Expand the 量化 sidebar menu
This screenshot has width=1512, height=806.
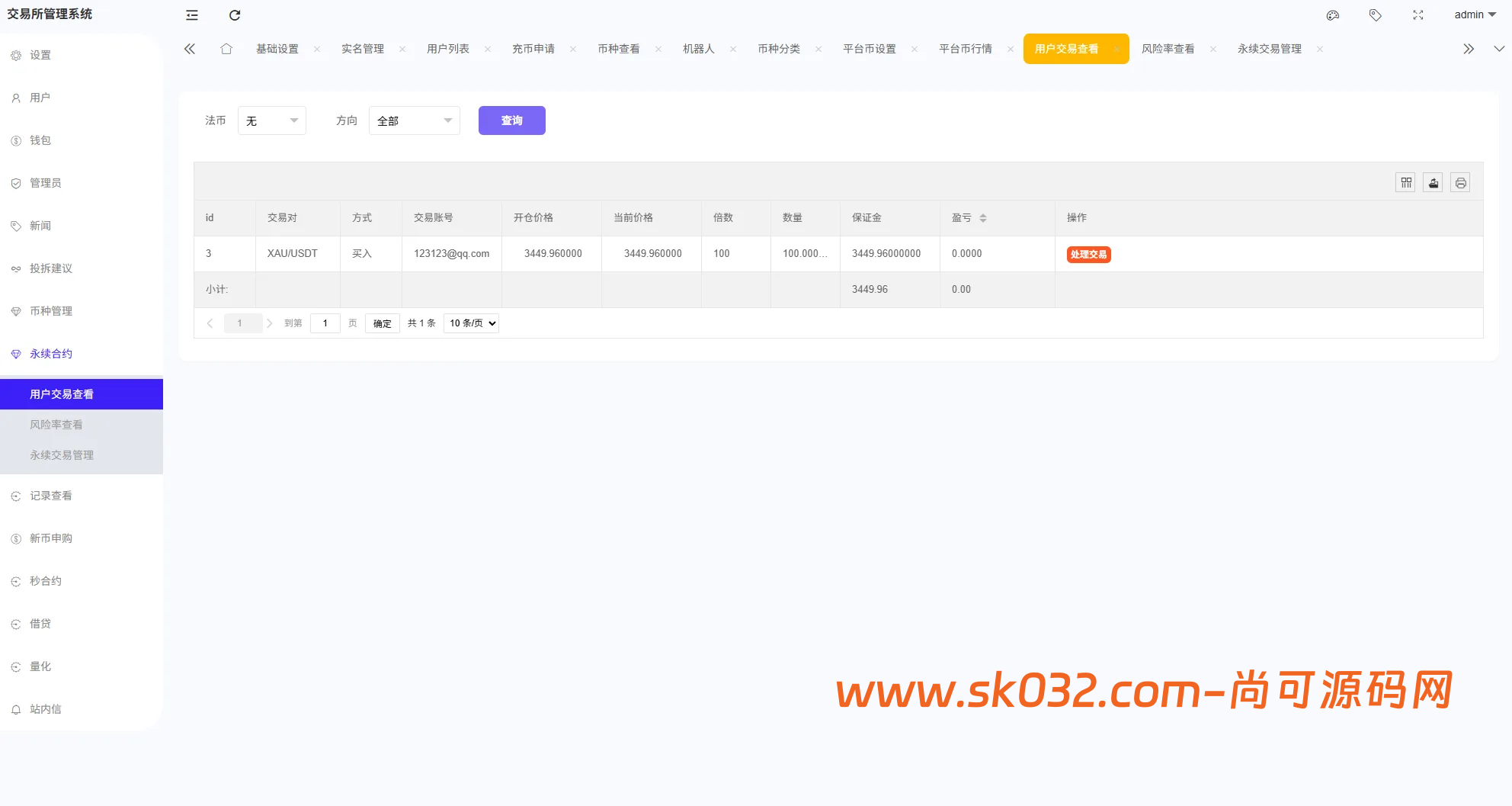click(x=82, y=666)
